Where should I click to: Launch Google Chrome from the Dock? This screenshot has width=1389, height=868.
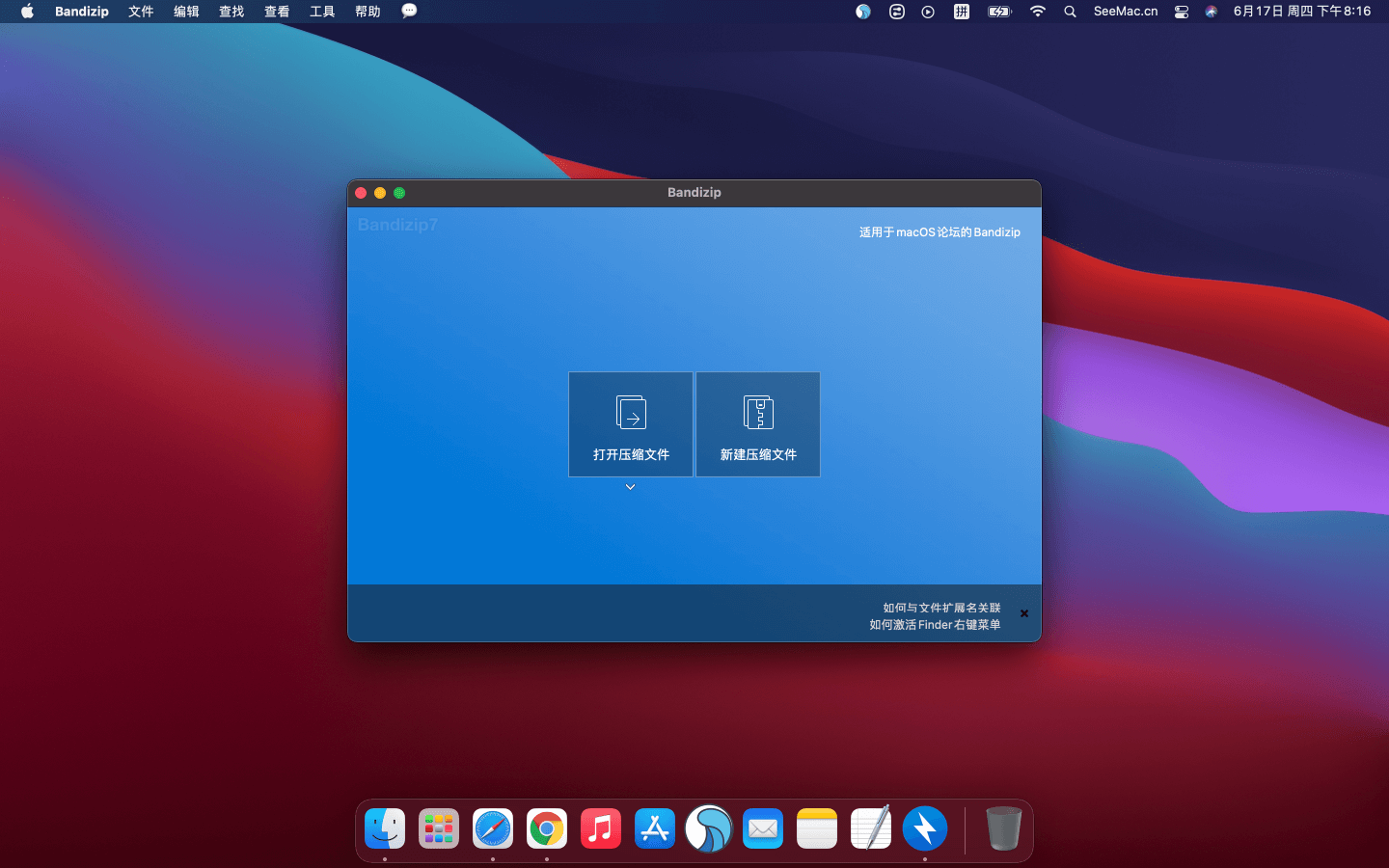(x=547, y=828)
